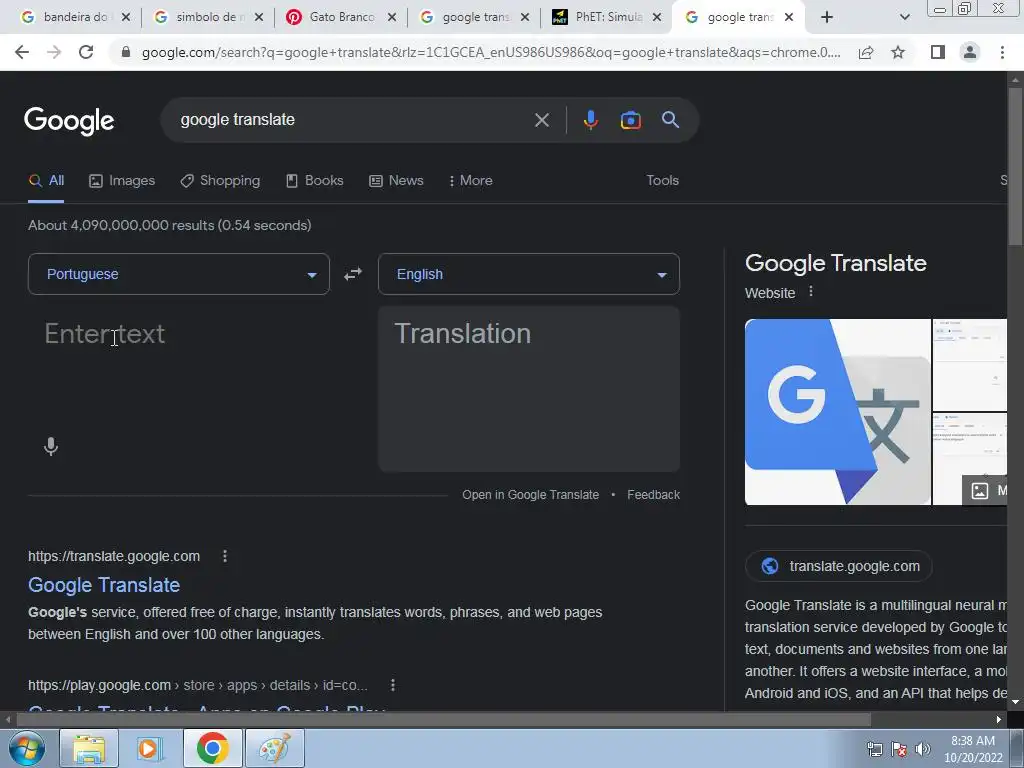This screenshot has width=1024, height=768.
Task: Switch to the News results tab
Action: click(x=396, y=181)
